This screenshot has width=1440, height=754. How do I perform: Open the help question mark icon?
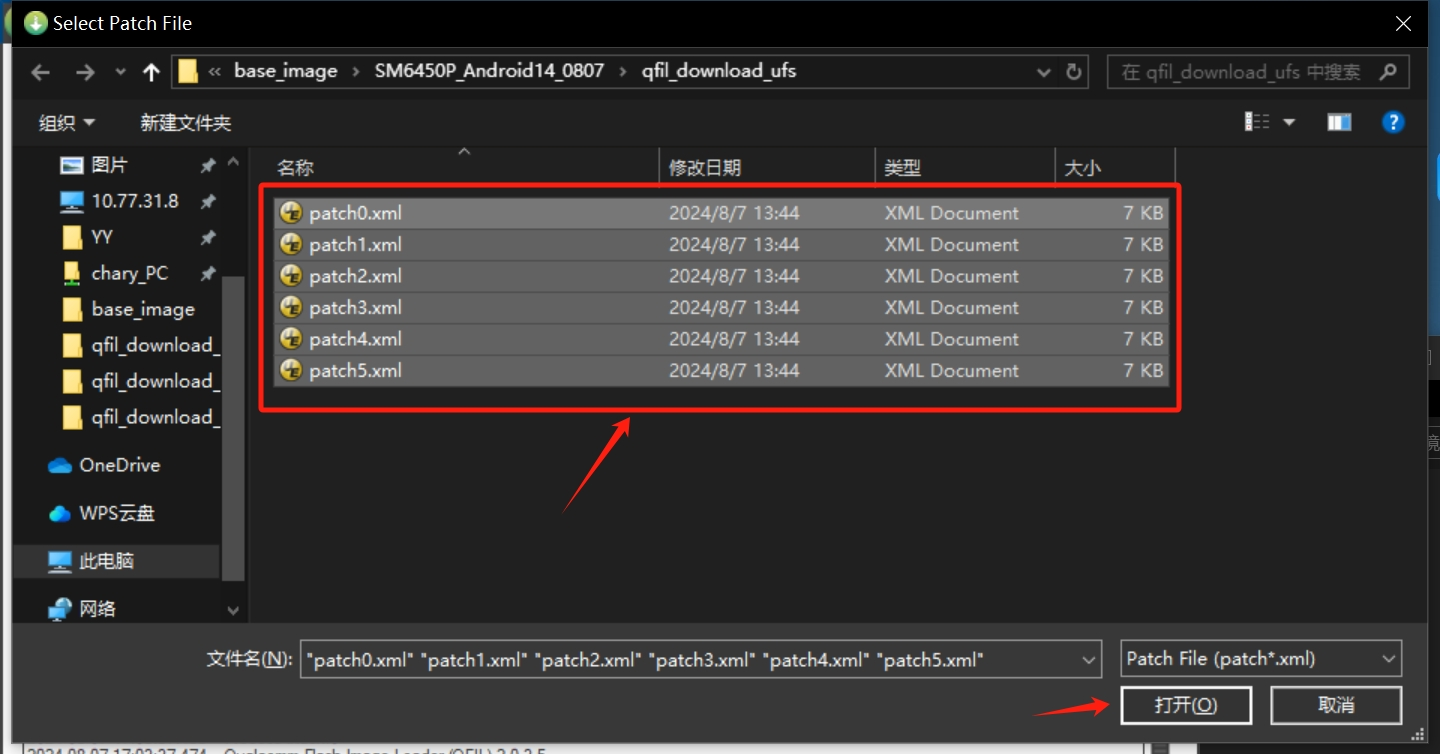click(x=1392, y=122)
